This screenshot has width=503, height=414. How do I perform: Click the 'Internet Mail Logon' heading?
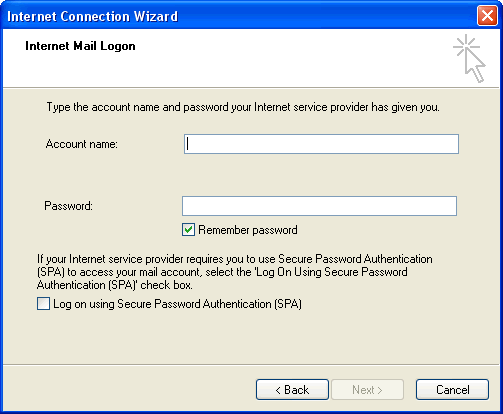coord(80,46)
